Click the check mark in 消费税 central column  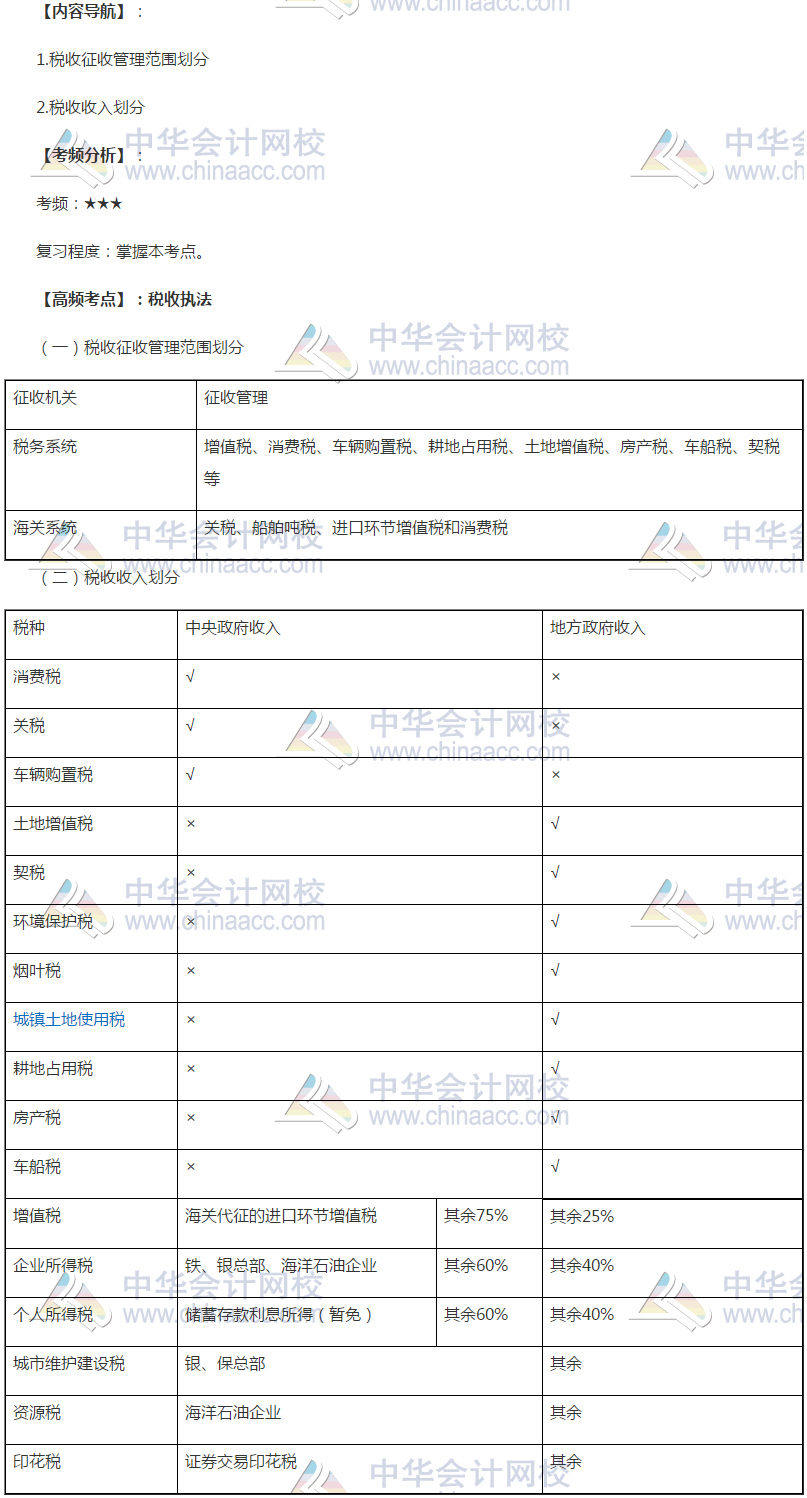click(190, 677)
